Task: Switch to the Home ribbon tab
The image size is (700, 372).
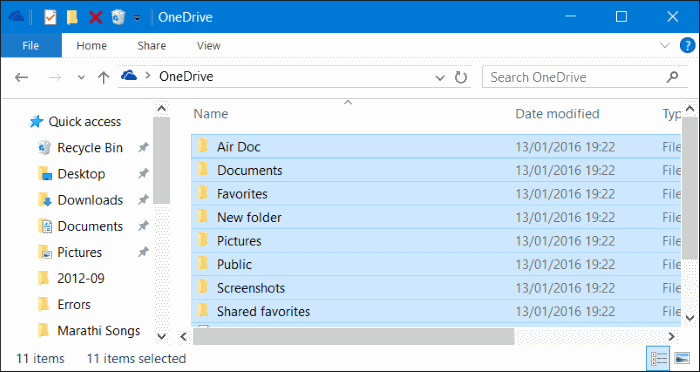Action: pos(92,46)
